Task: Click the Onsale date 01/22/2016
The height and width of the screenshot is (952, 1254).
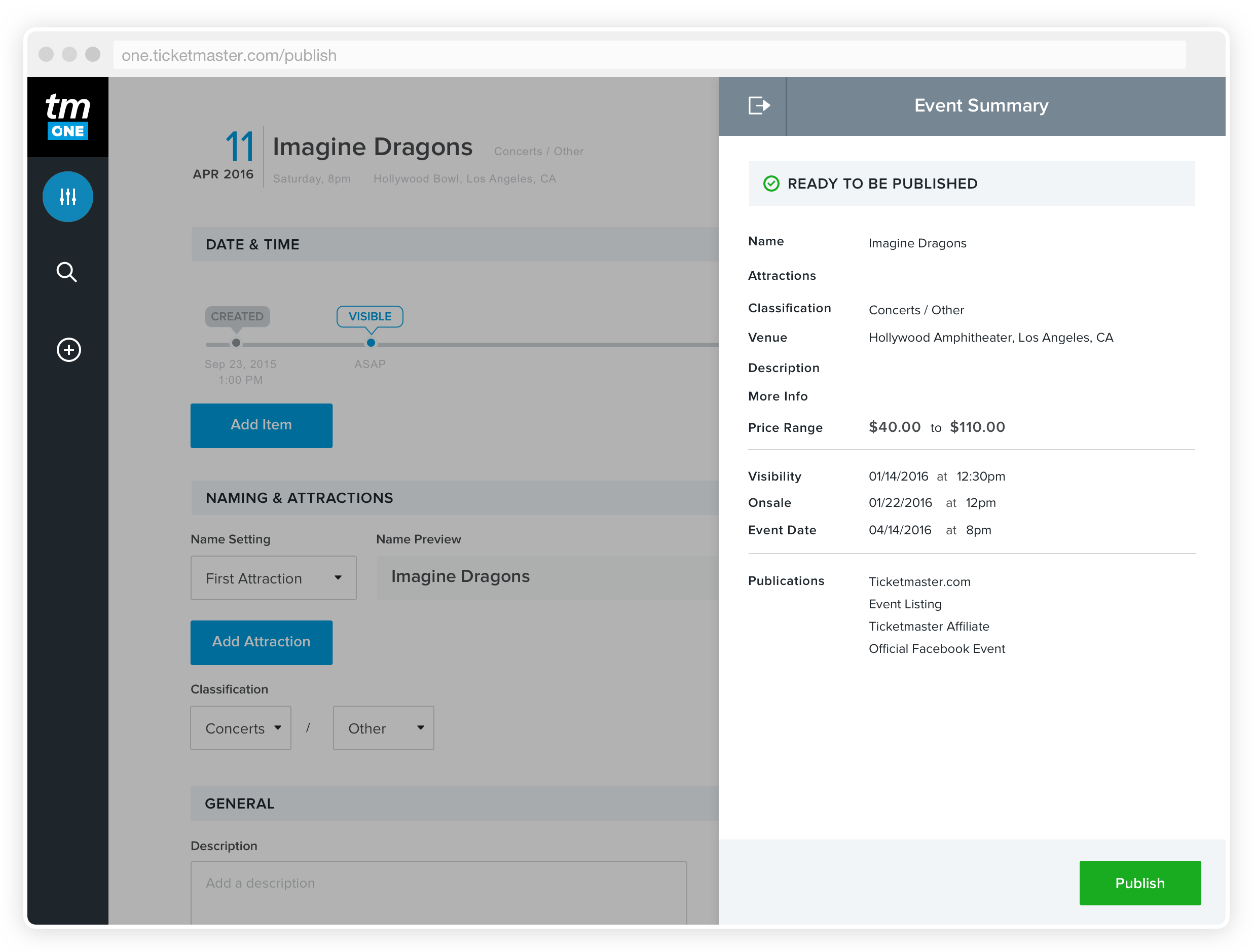Action: click(x=900, y=502)
